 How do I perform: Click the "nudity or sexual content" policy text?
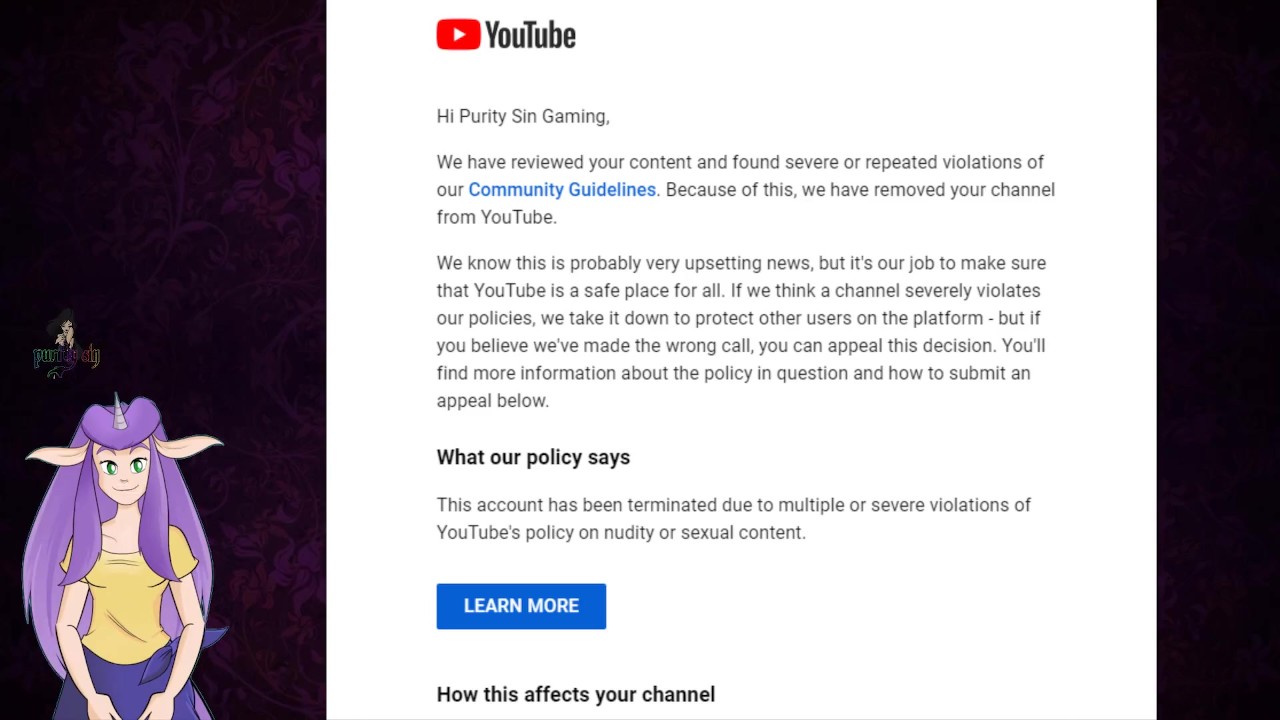pos(703,533)
